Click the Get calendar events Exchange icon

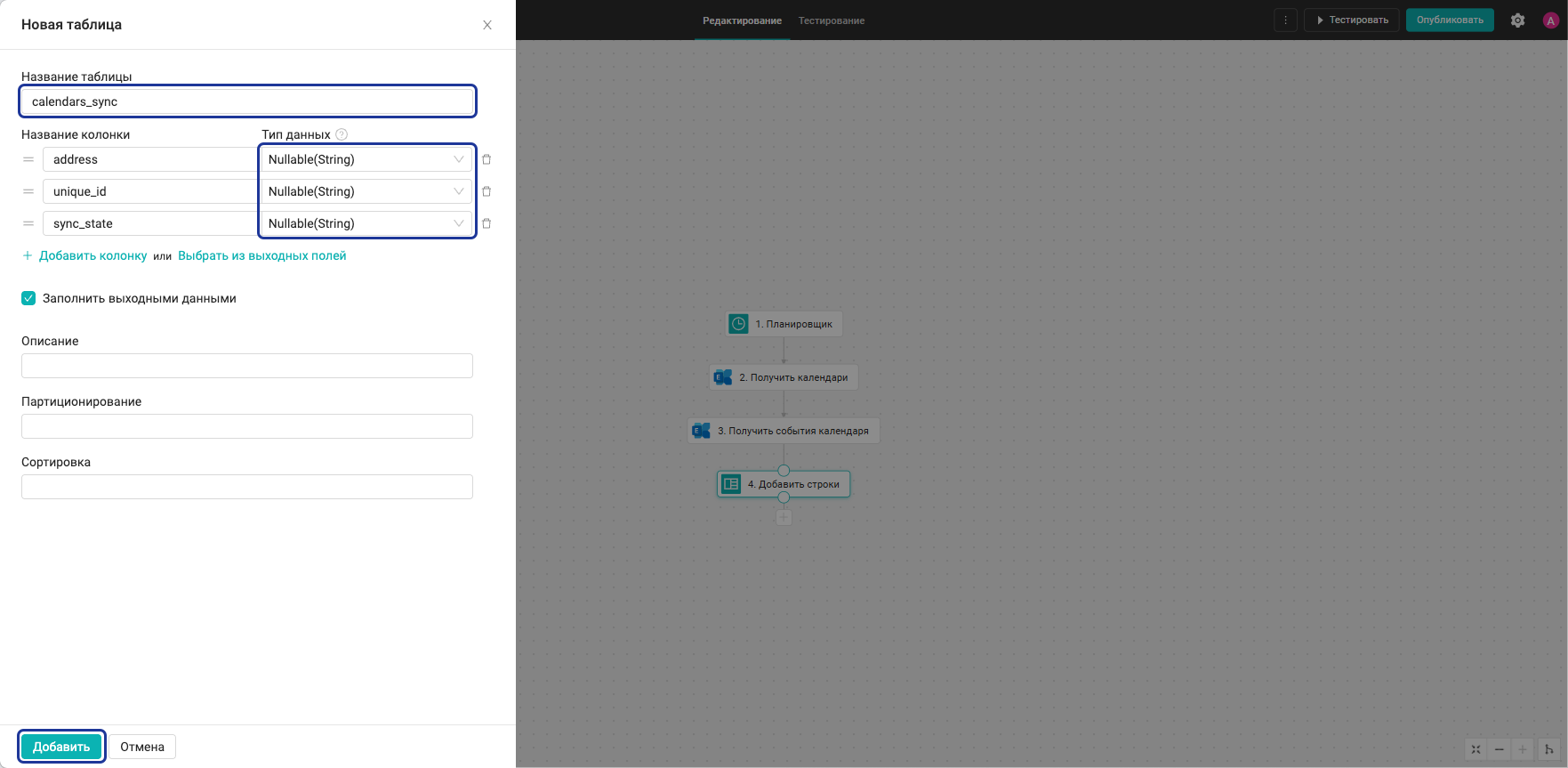point(702,431)
